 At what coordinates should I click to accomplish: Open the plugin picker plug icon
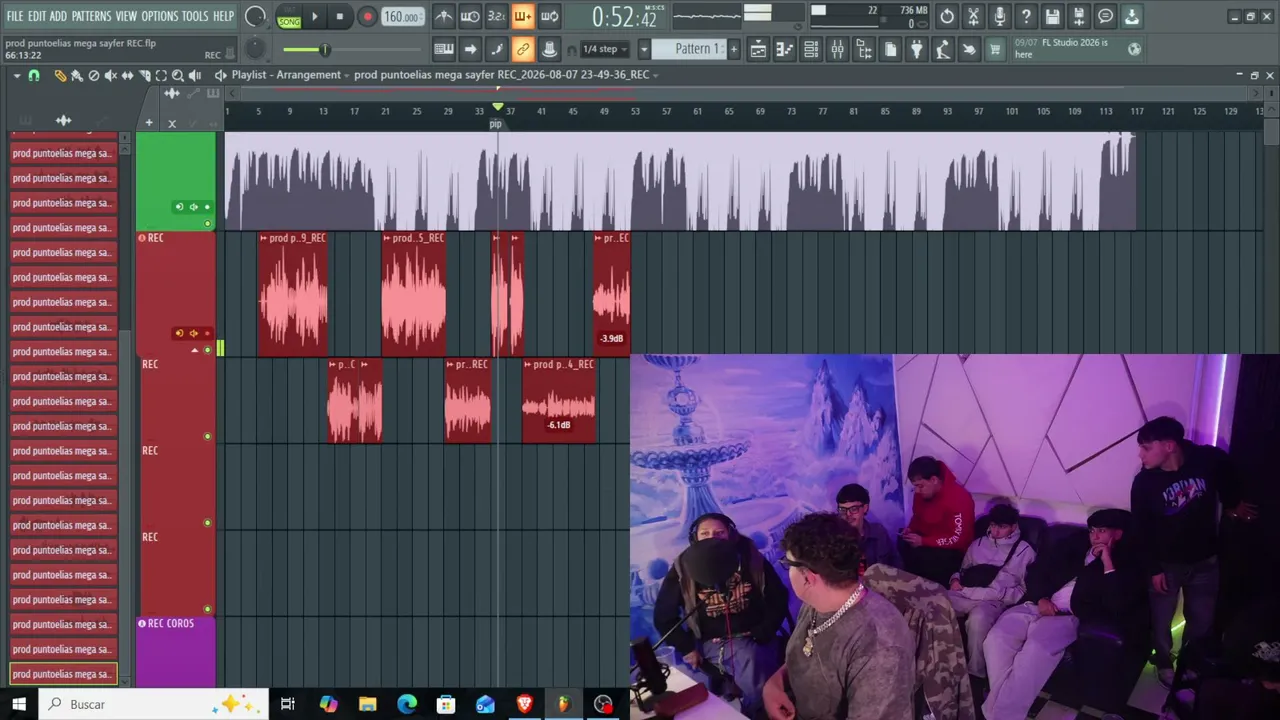[916, 49]
